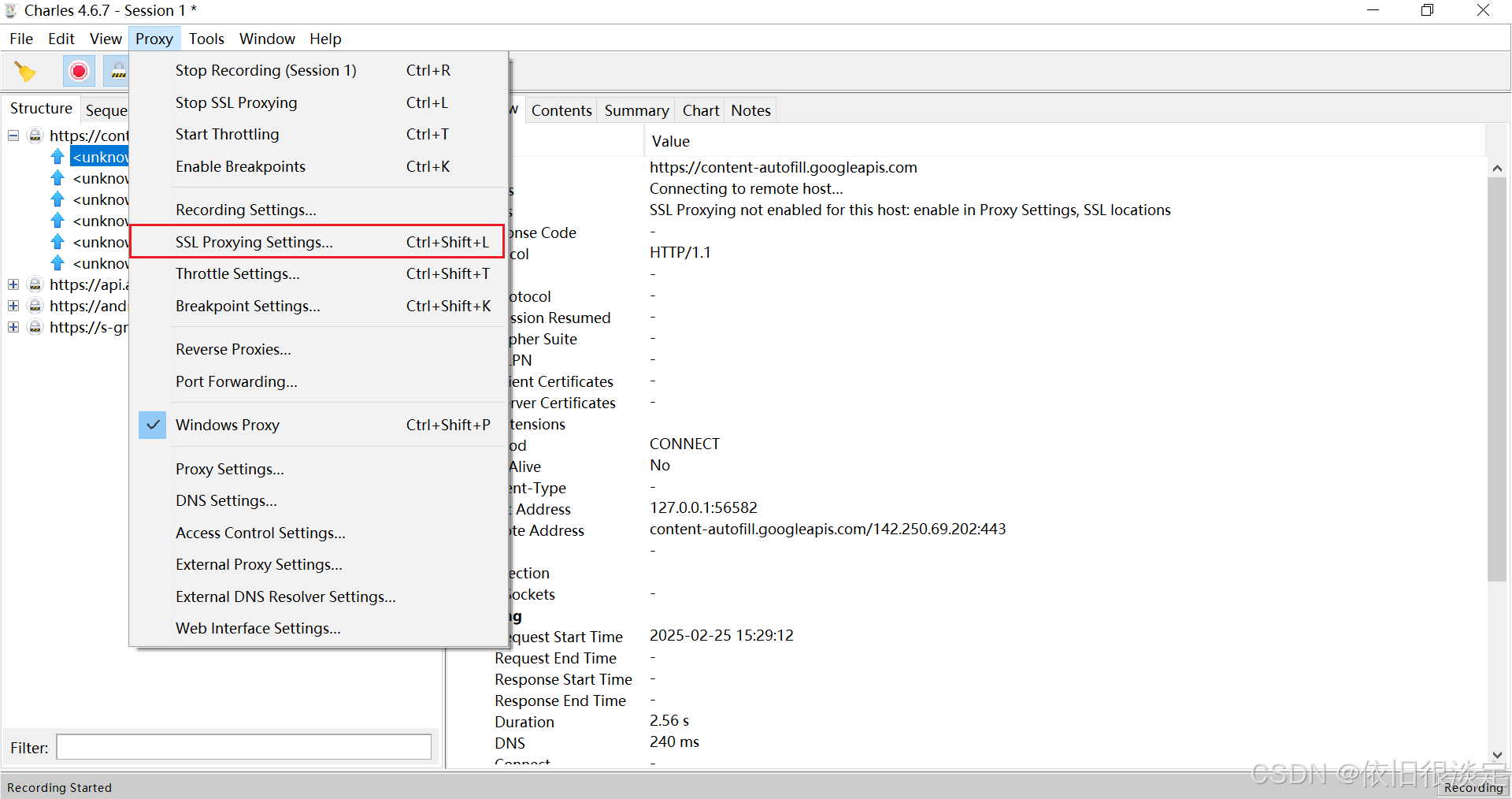1512x799 pixels.
Task: Open Port Forwarding...
Action: [319, 382]
